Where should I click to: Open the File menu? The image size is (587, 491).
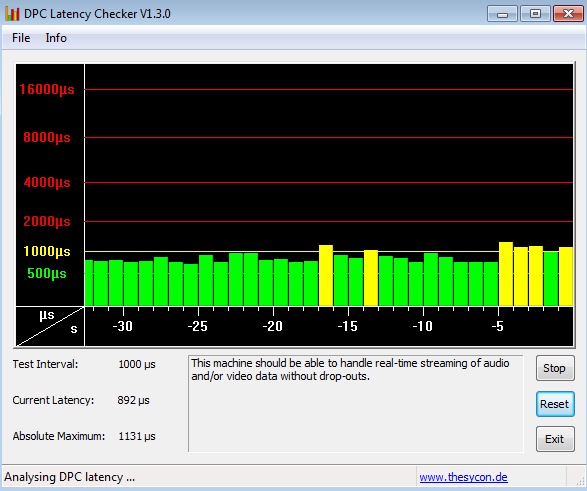tap(21, 38)
